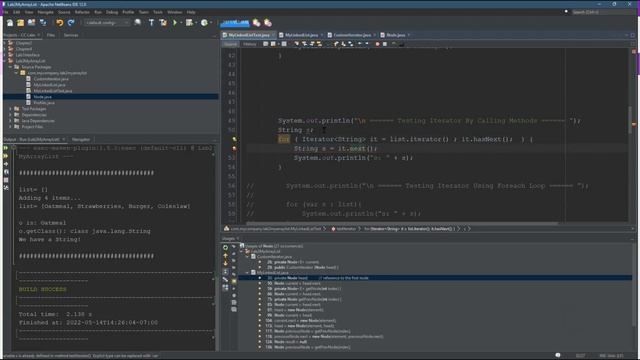Select the MyLinkedListTest.java editor tab
The image size is (640, 360).
(x=249, y=35)
